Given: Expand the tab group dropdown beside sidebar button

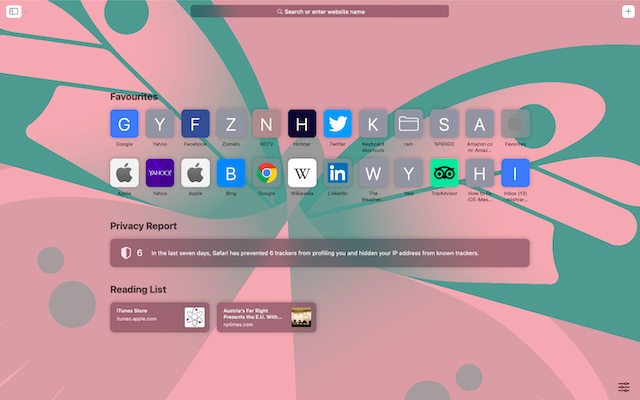Looking at the screenshot, I should [26, 12].
